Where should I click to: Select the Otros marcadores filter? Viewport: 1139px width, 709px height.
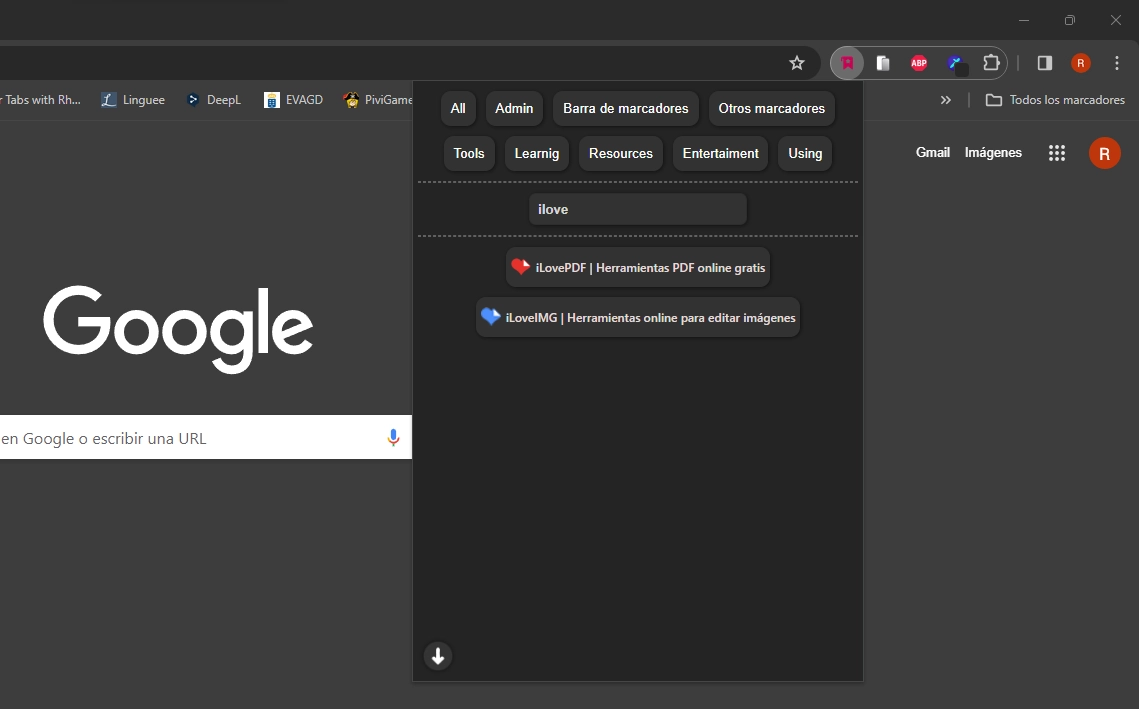point(771,108)
